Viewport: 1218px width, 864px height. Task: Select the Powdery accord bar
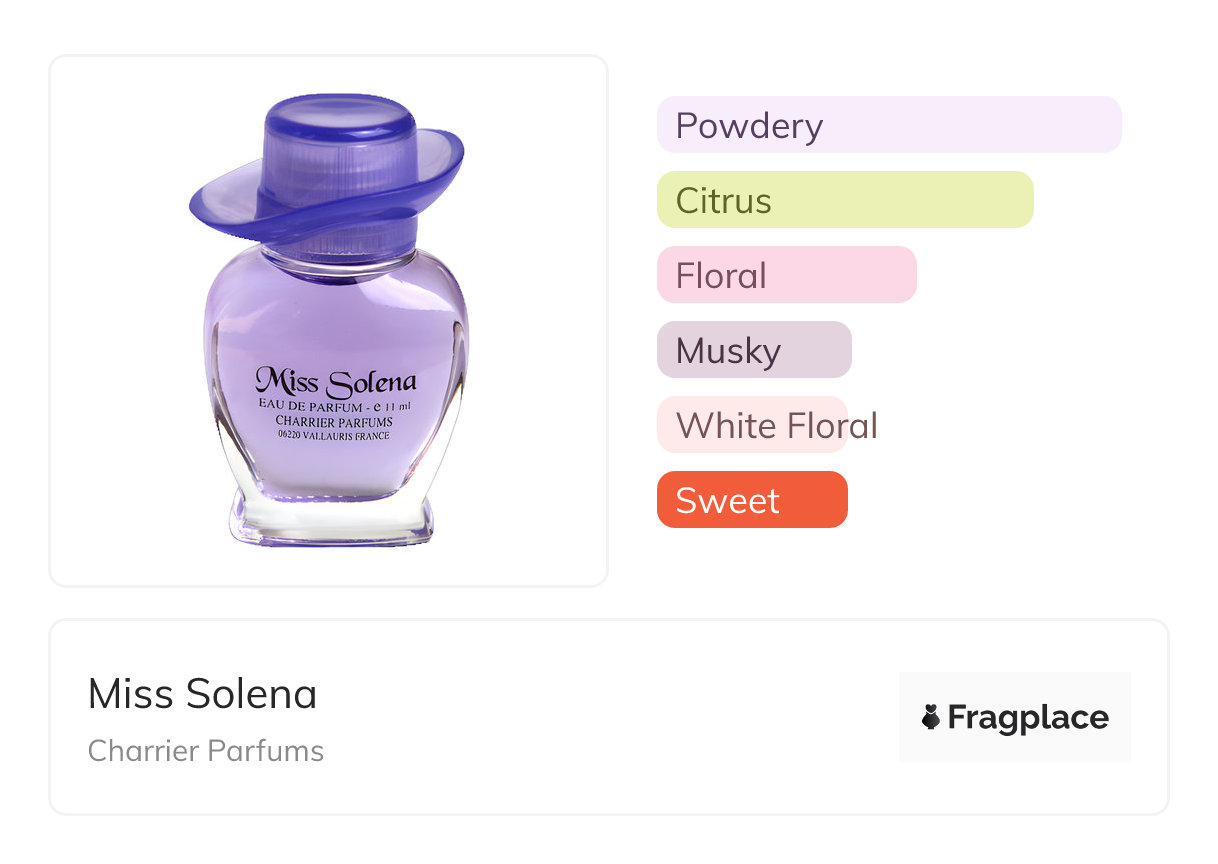pyautogui.click(x=888, y=125)
